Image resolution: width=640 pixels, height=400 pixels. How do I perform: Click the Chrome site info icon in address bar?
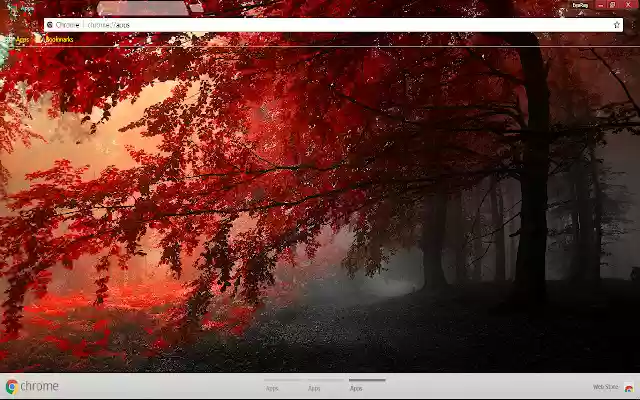tap(50, 25)
